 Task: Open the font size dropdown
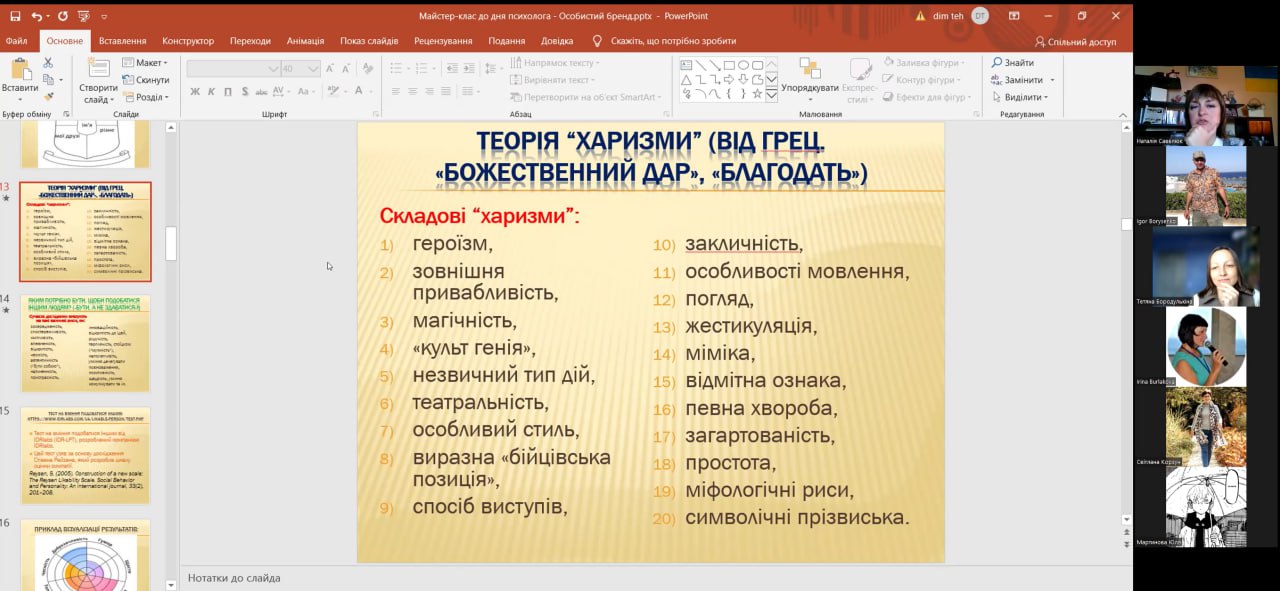pos(313,69)
